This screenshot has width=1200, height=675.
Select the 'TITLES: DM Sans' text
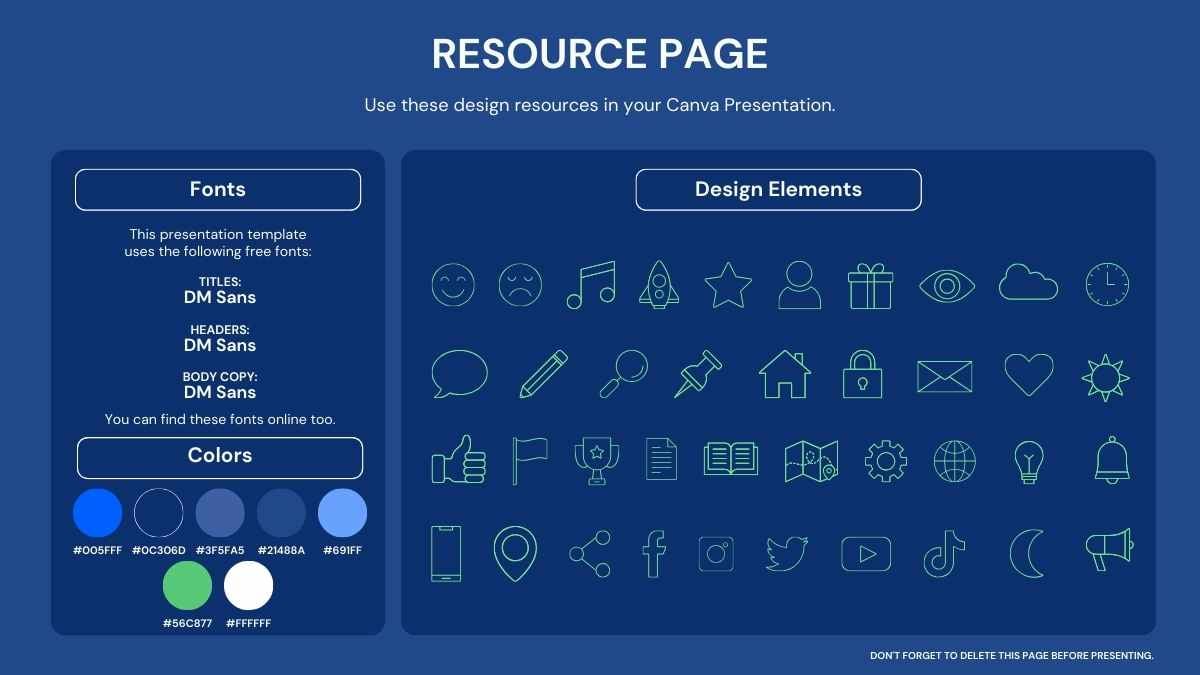220,290
